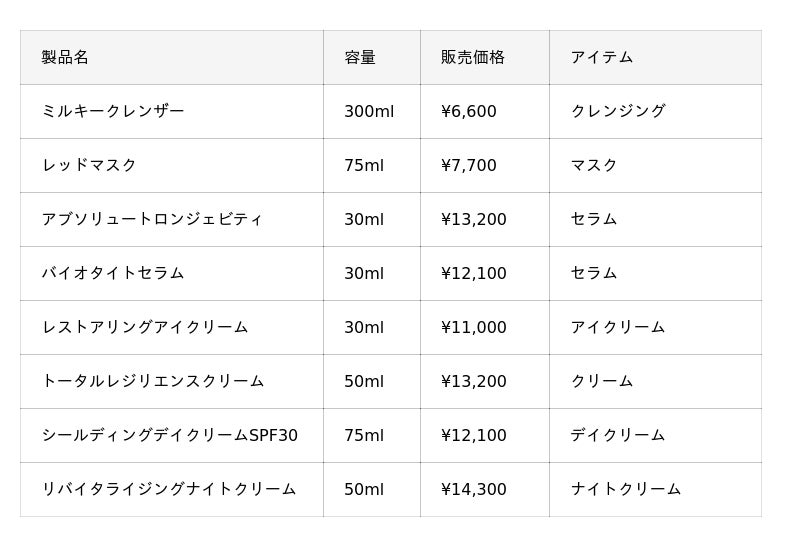Image resolution: width=800 pixels, height=547 pixels.
Task: Click the ¥6,600 price cell
Action: 469,112
